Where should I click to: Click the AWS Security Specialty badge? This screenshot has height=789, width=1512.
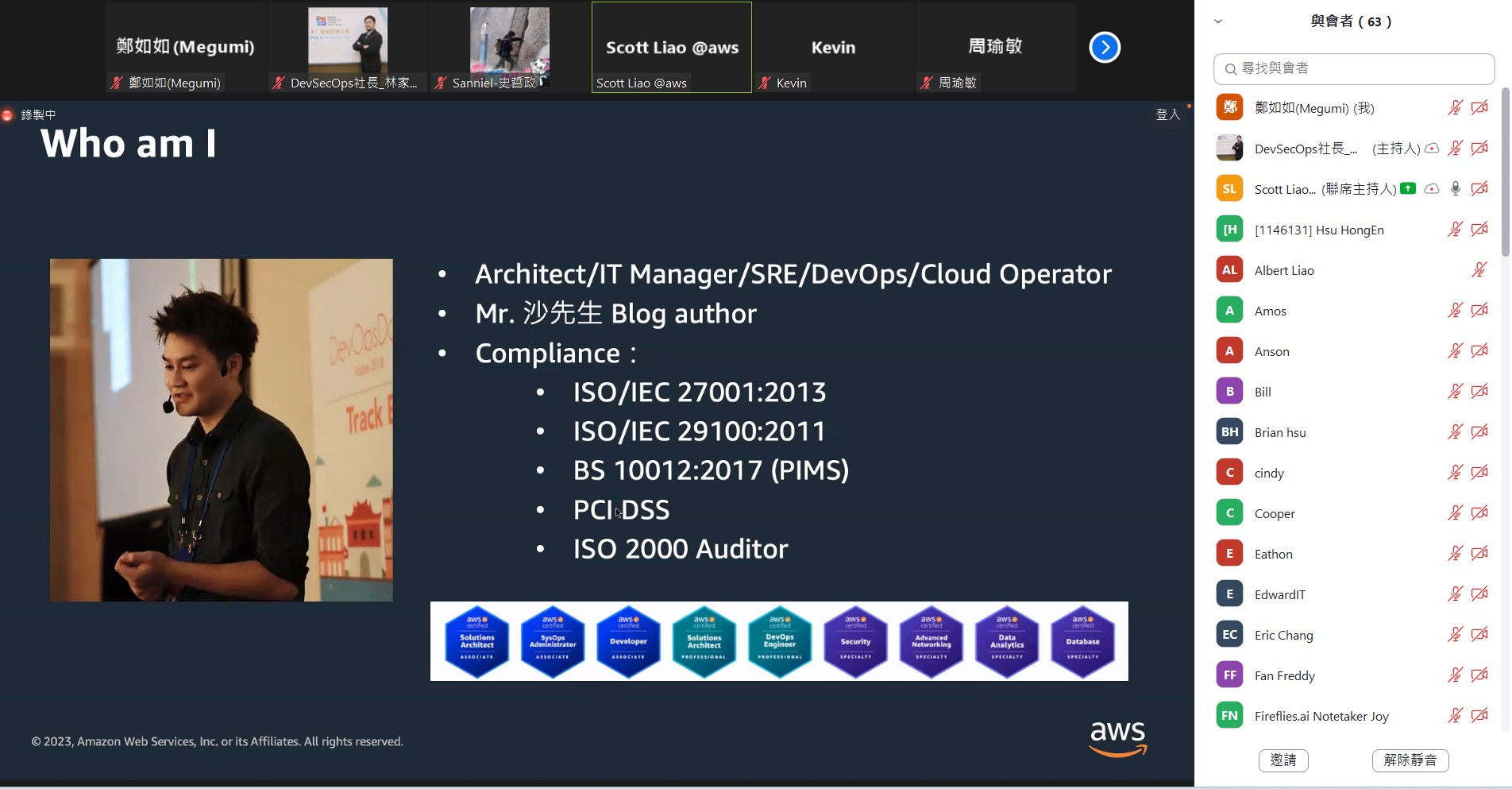pos(855,641)
